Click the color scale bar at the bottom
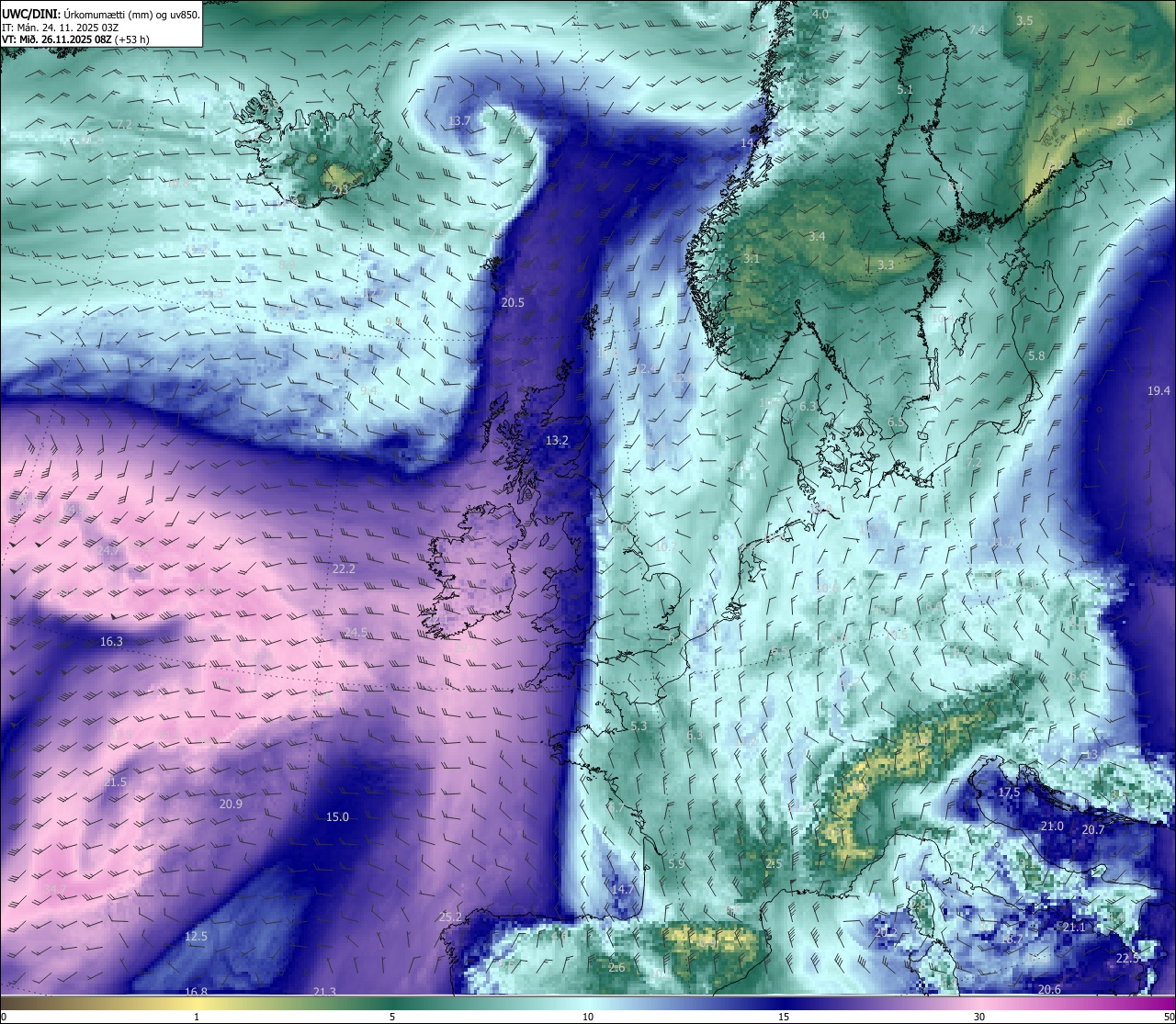The height and width of the screenshot is (1024, 1176). (x=588, y=1001)
